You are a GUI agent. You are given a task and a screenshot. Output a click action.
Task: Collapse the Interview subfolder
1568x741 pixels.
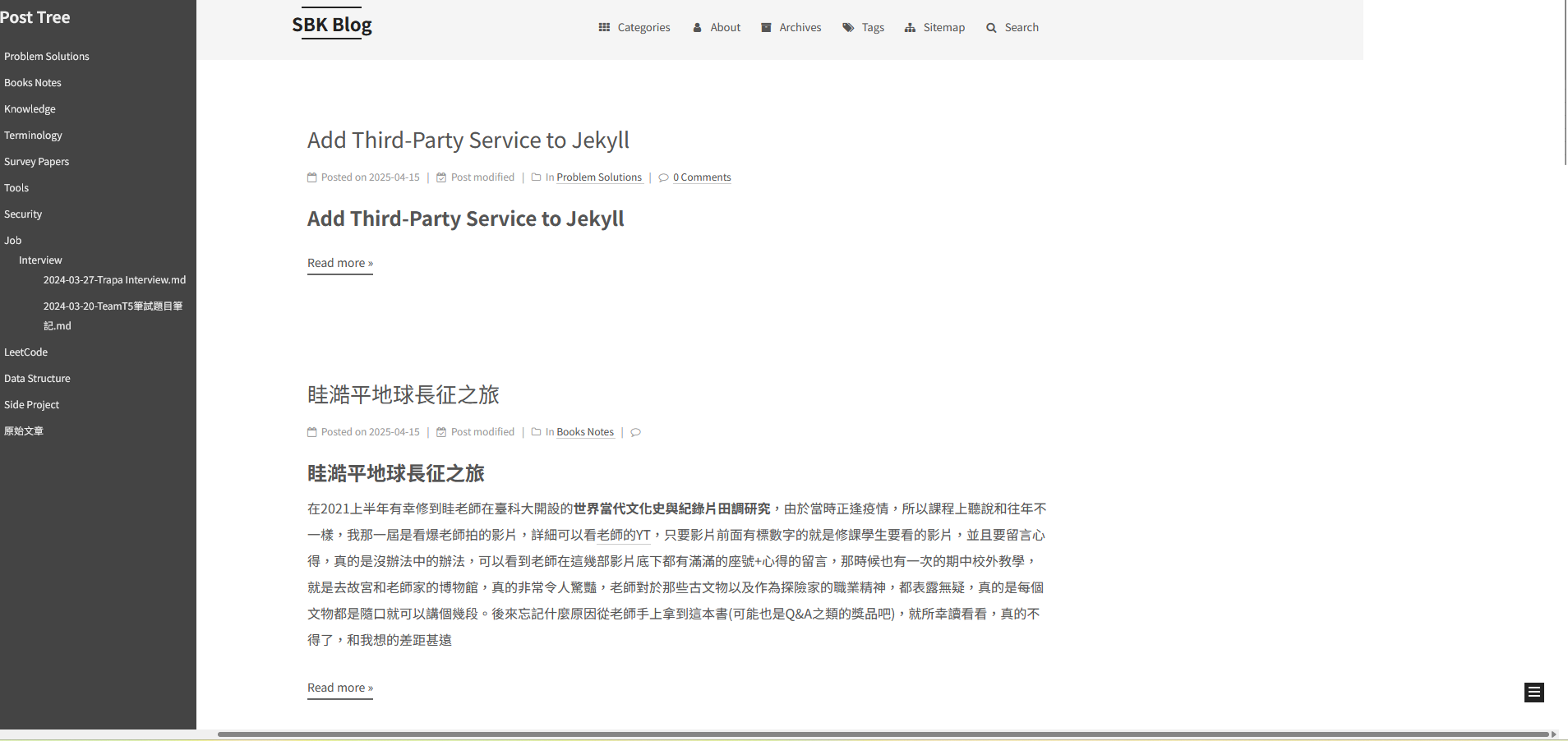40,260
